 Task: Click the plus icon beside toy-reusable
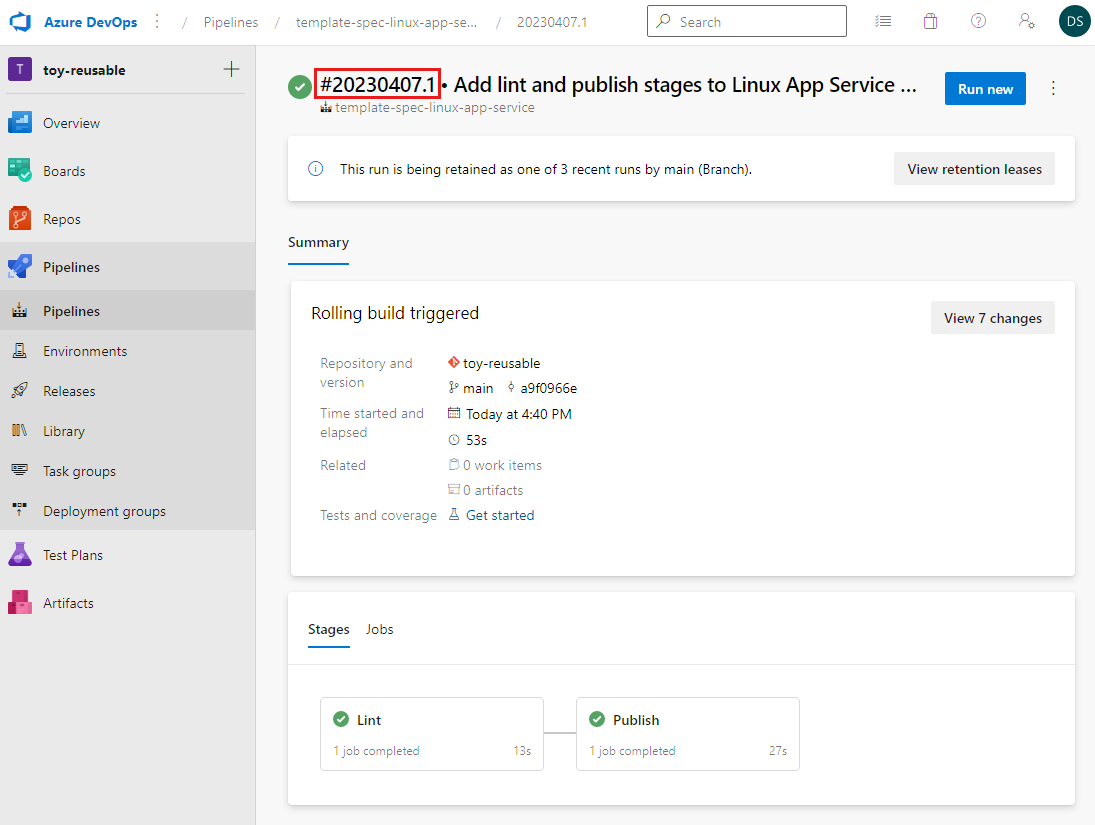[231, 69]
